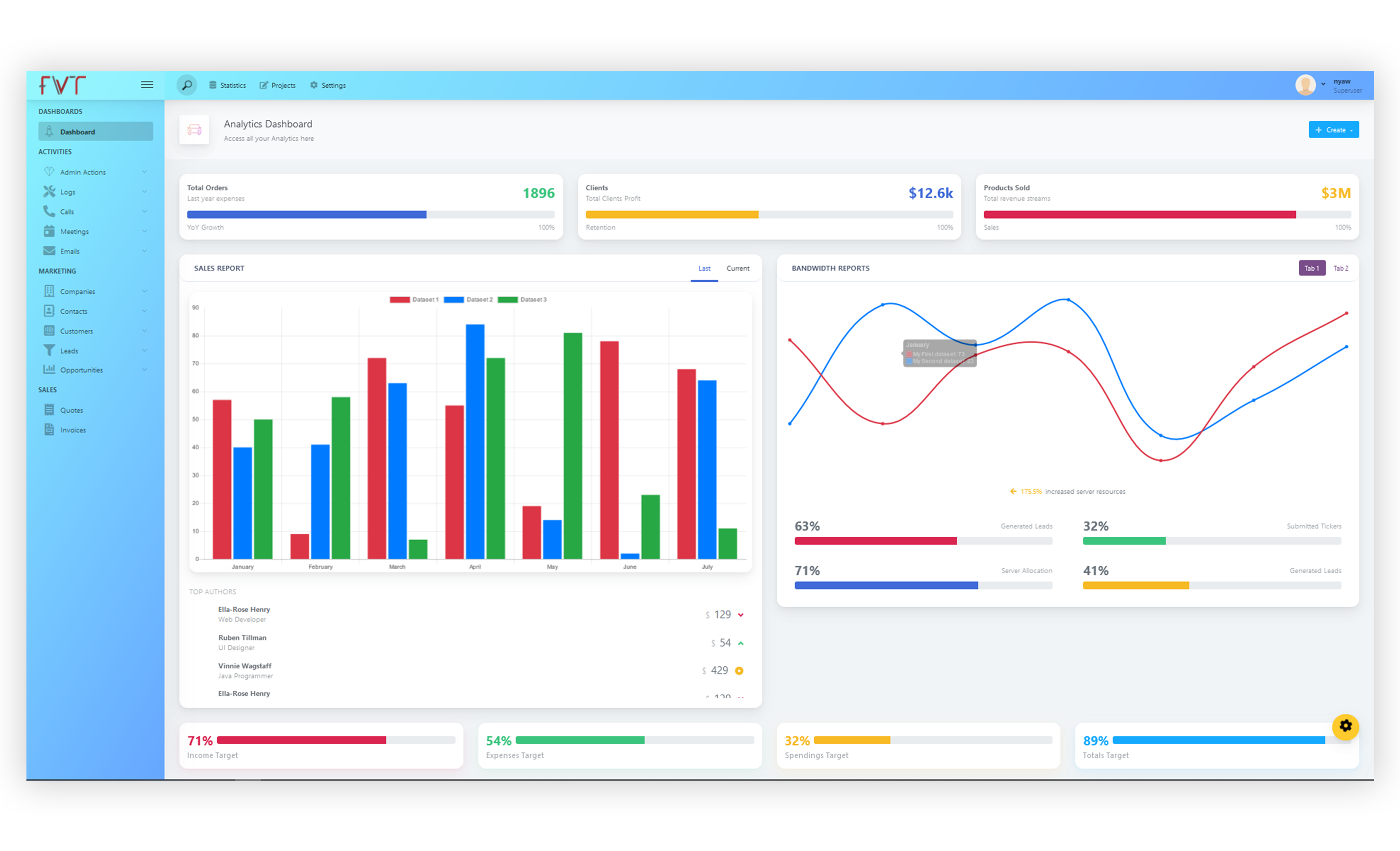Toggle the hamburger sidebar menu

147,85
